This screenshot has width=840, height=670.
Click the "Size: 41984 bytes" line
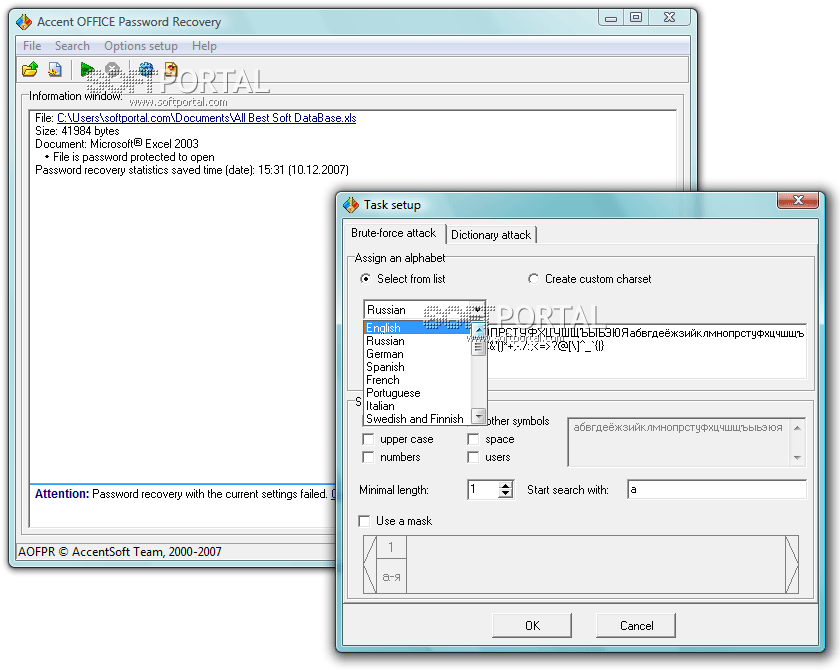click(x=77, y=131)
